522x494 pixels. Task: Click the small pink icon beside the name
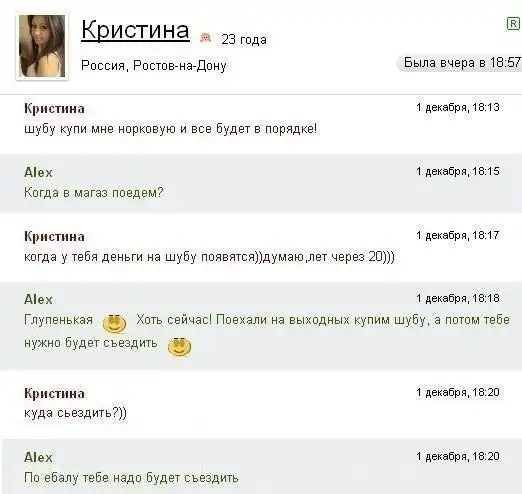point(206,38)
